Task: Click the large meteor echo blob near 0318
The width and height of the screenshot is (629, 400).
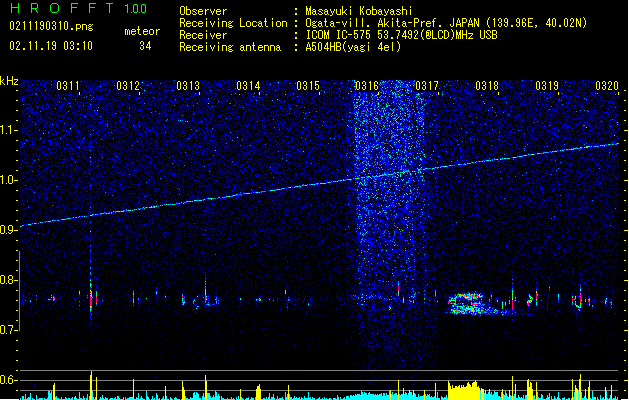Action: click(x=473, y=304)
